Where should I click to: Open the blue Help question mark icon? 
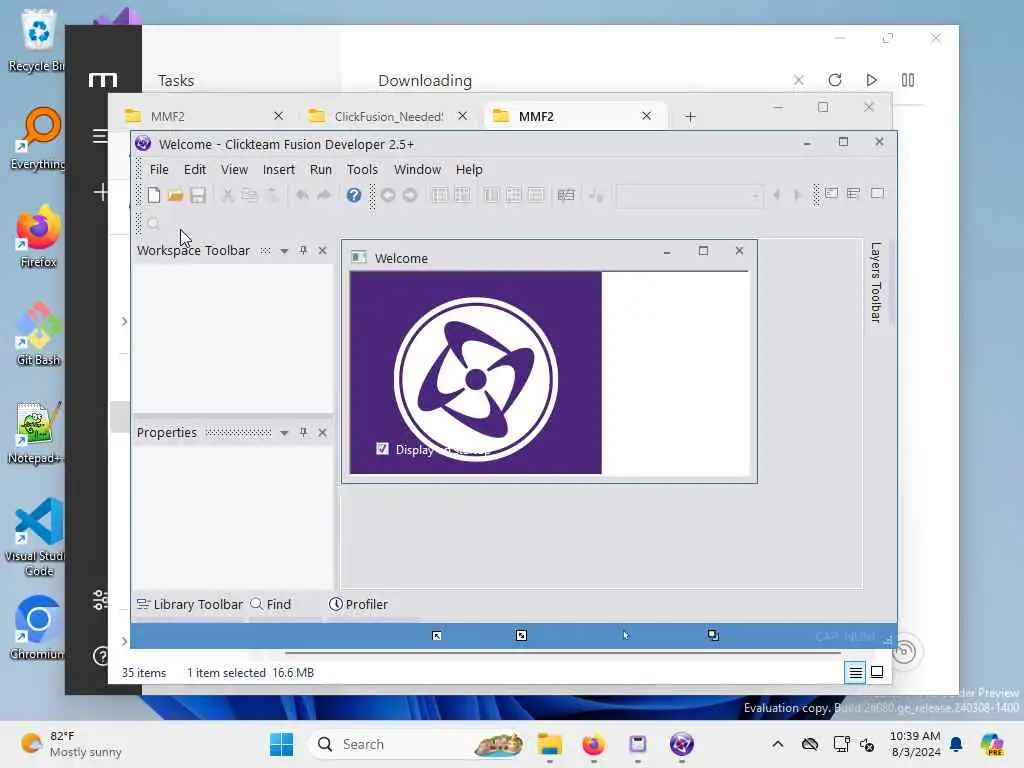click(353, 195)
